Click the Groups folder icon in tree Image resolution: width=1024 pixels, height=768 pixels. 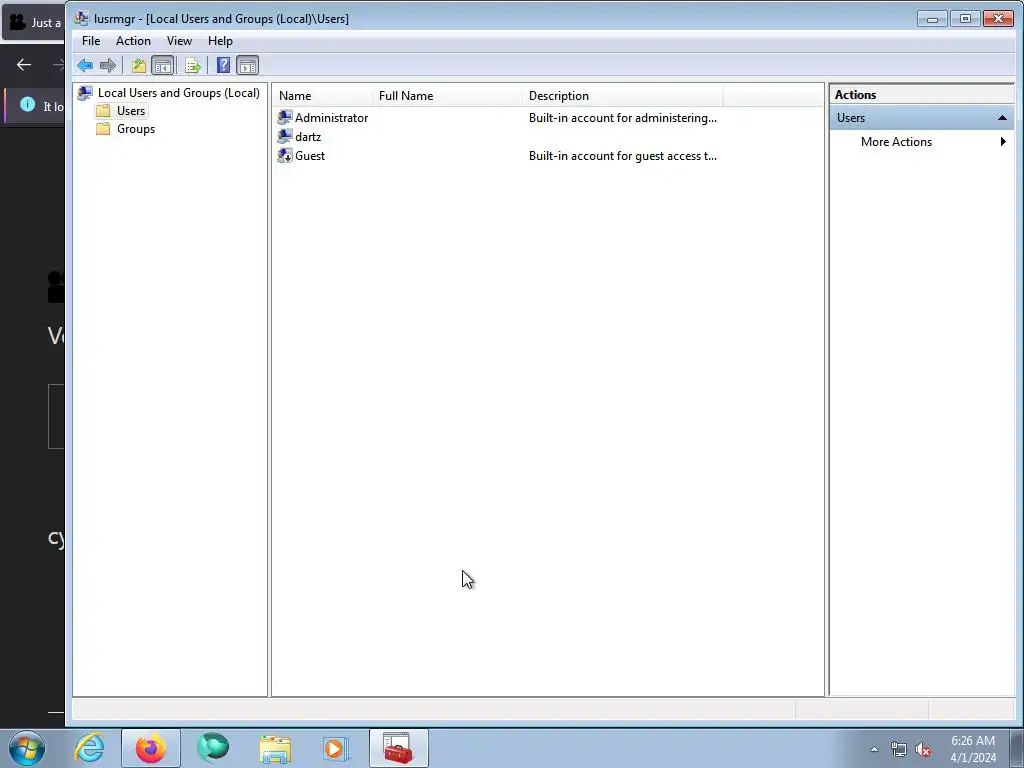click(x=103, y=129)
